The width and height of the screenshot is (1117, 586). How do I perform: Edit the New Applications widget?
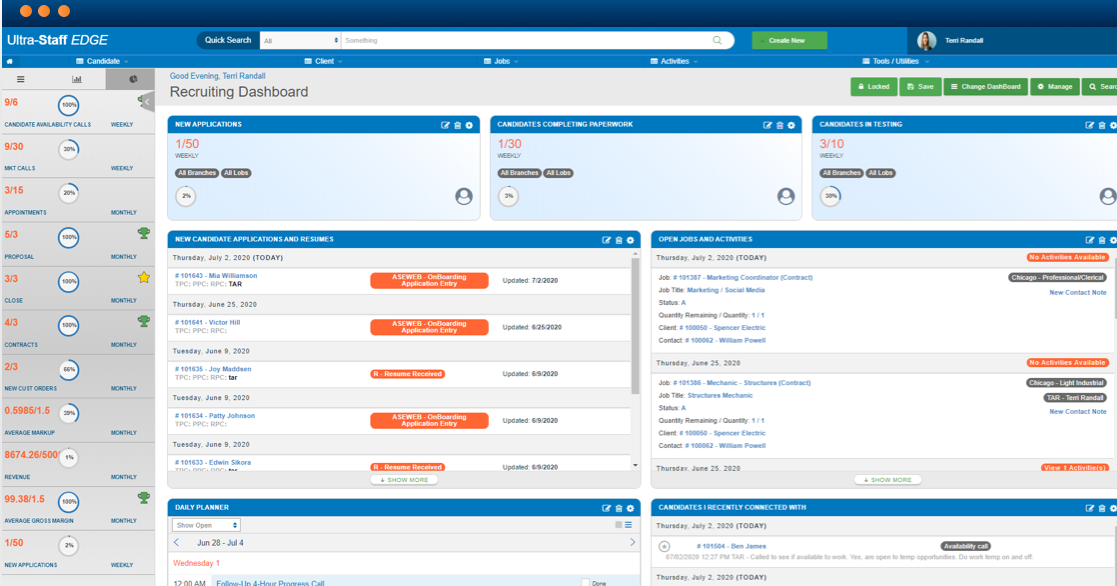tap(445, 125)
